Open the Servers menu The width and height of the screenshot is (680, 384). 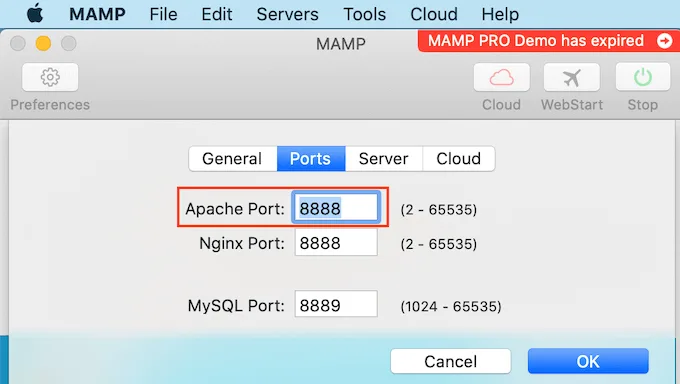(x=287, y=14)
